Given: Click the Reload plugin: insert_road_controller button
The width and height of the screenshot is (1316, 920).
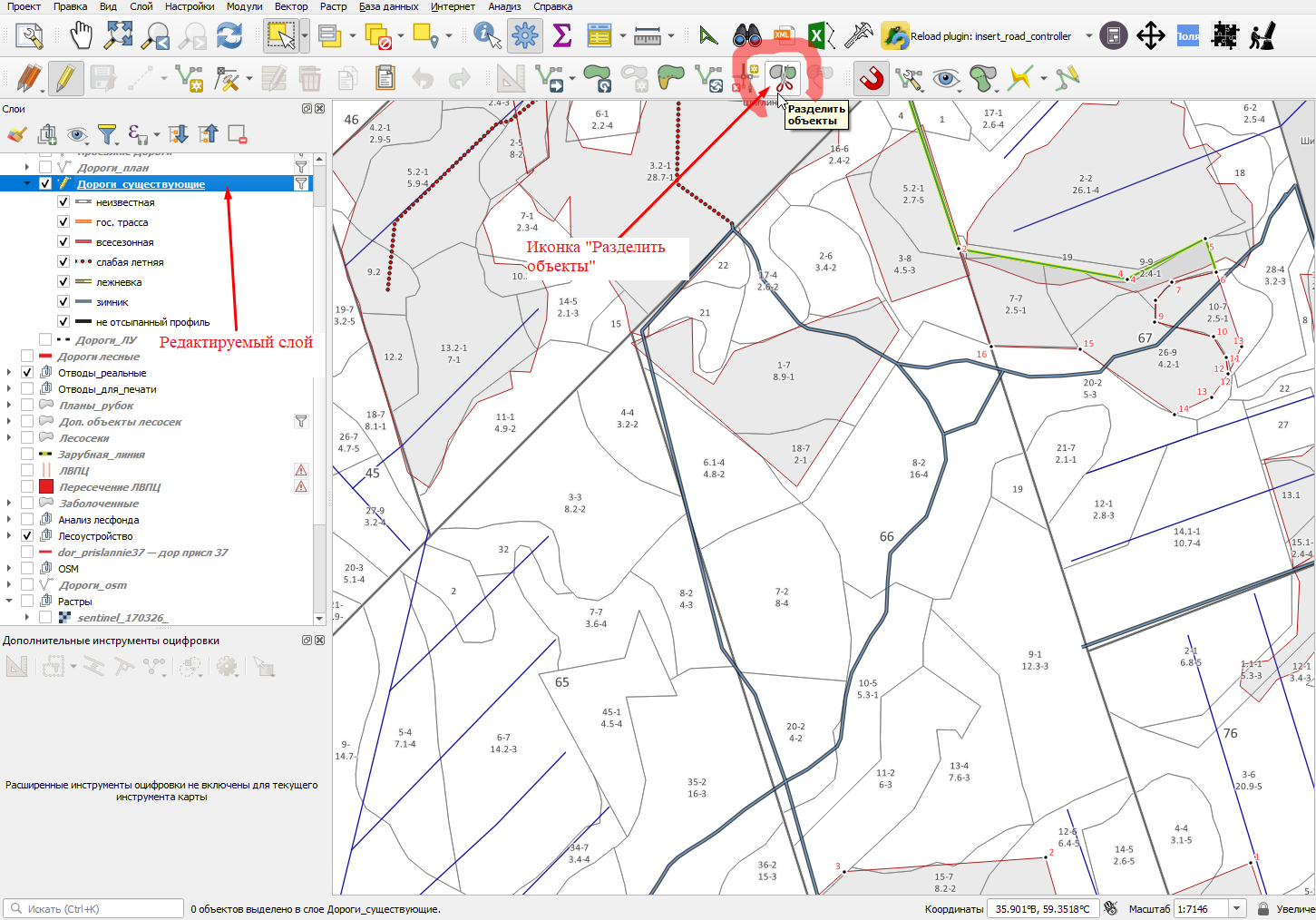Looking at the screenshot, I should (x=977, y=36).
